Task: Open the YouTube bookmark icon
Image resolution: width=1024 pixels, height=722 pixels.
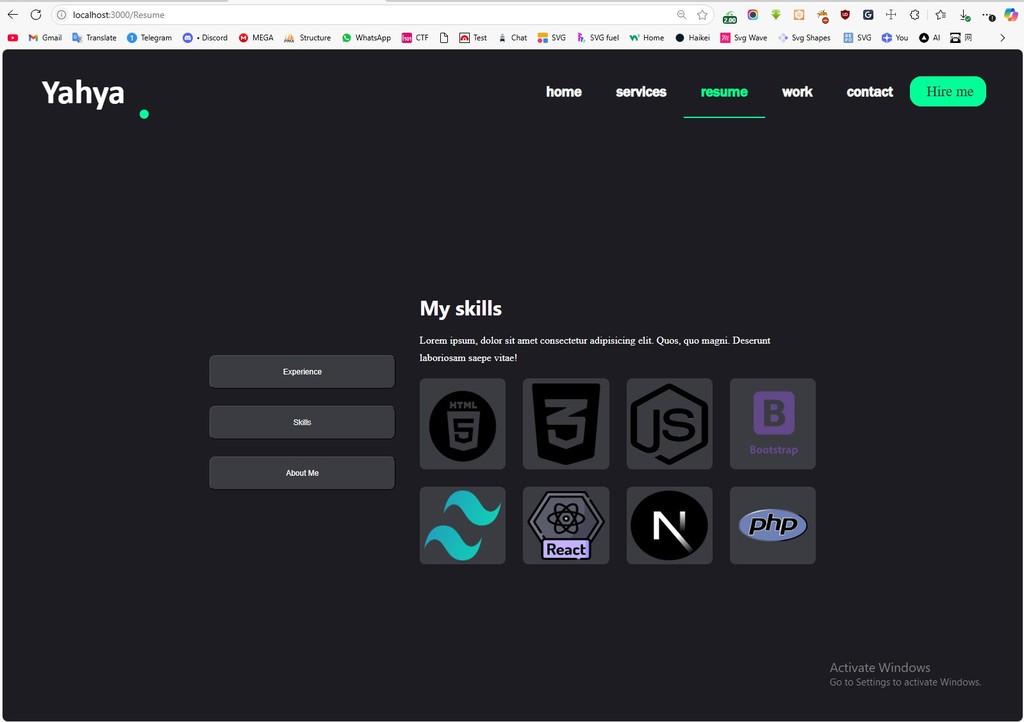Action: 12,38
